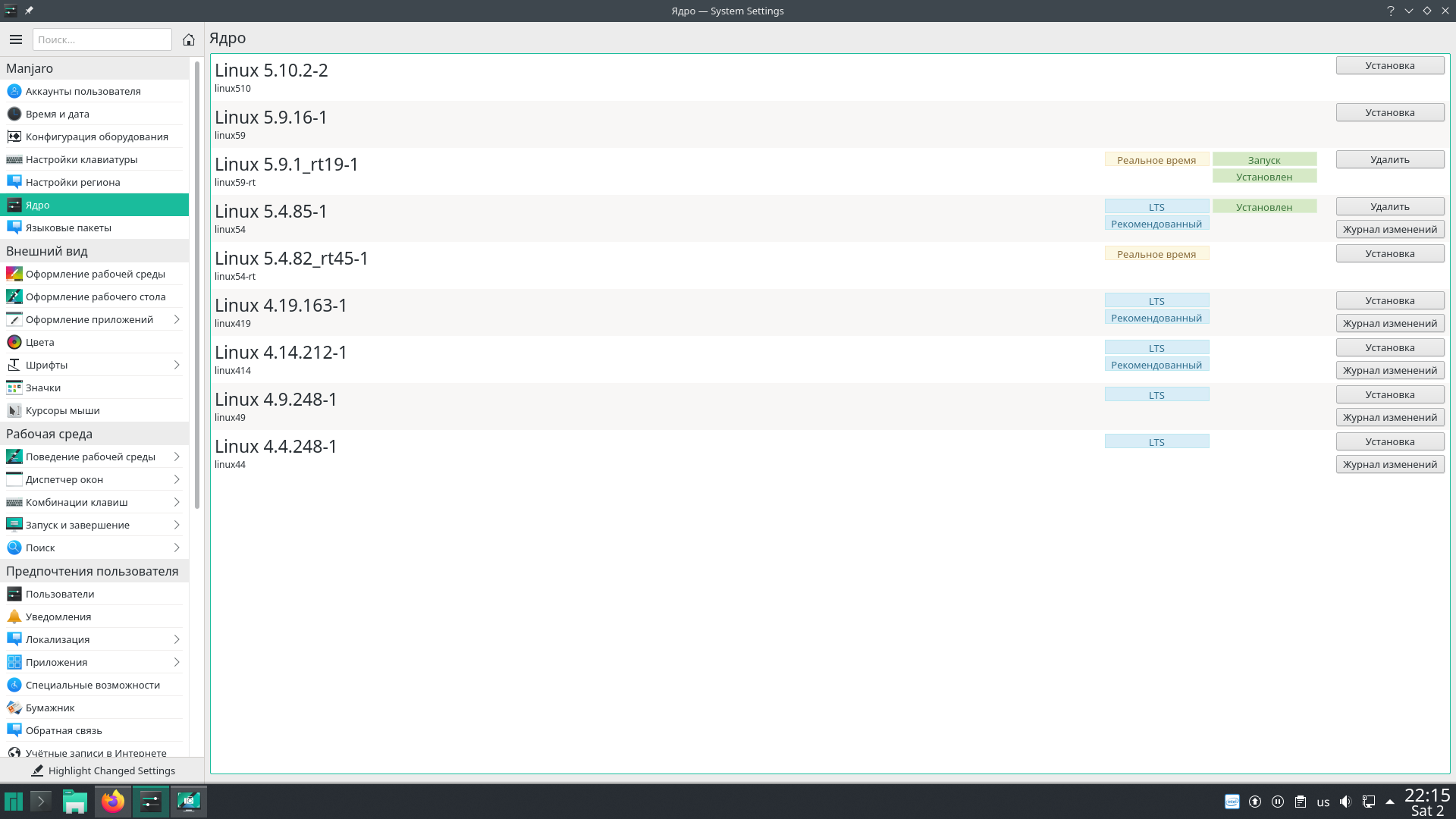The height and width of the screenshot is (819, 1456).
Task: Click the Linux 4.9.248-1 kernel title
Action: (276, 399)
